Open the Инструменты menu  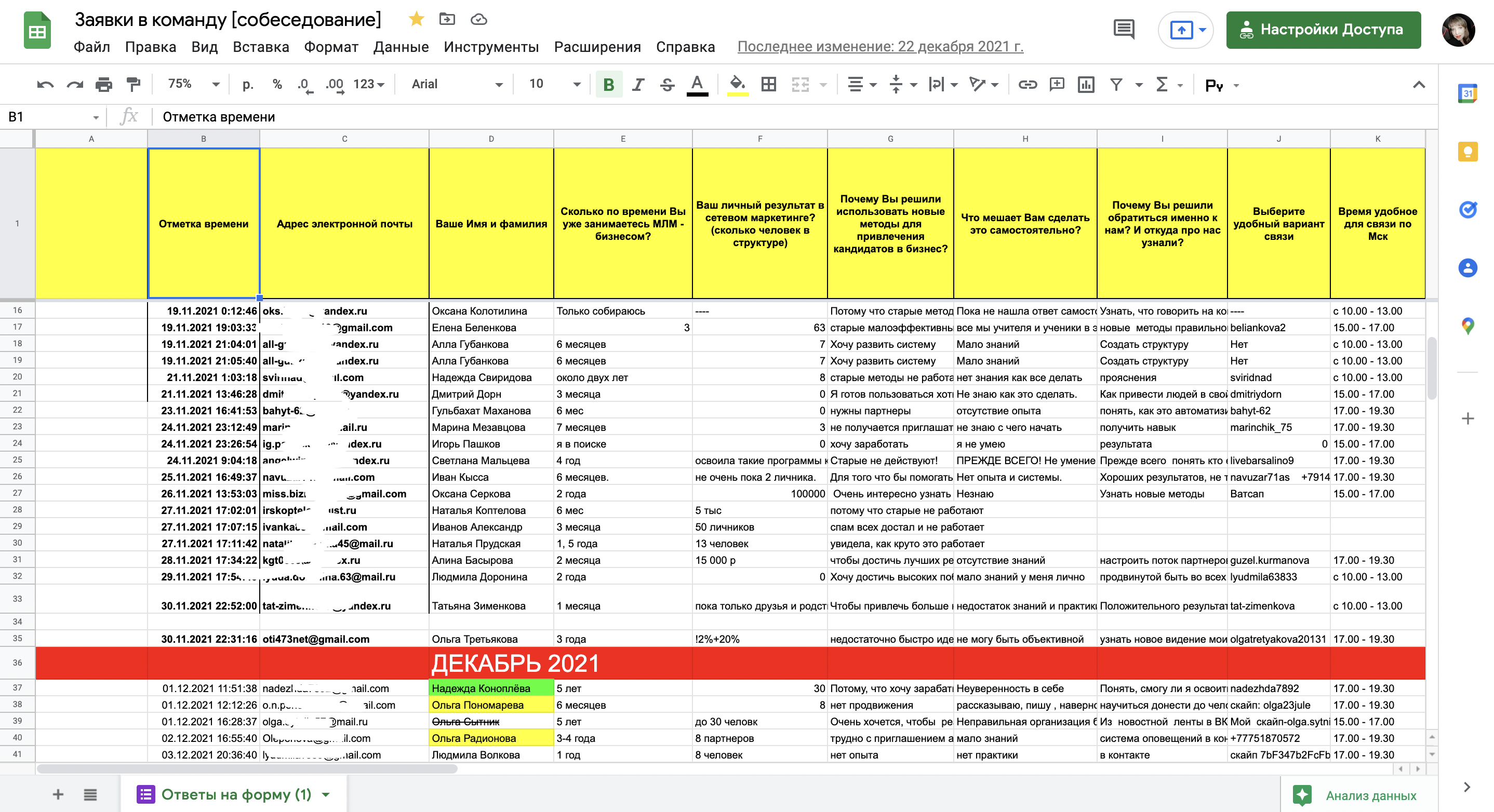(491, 47)
